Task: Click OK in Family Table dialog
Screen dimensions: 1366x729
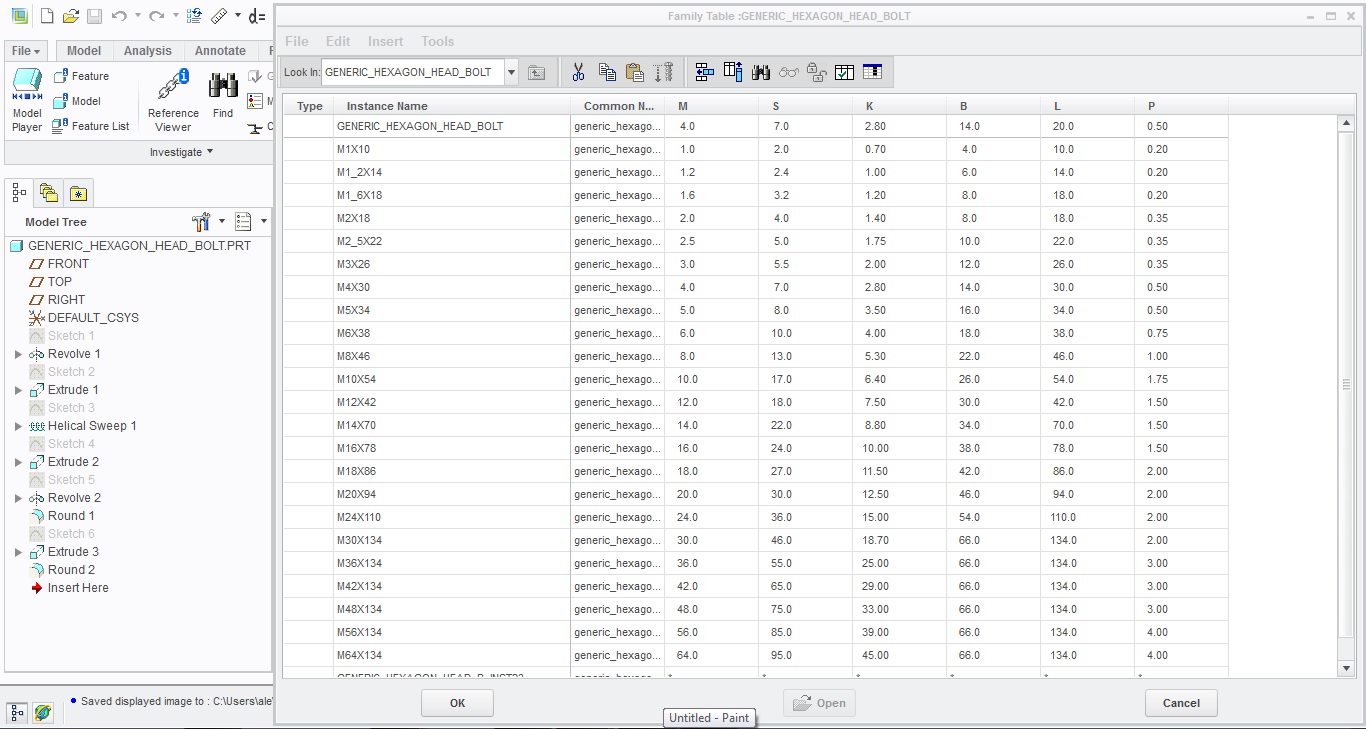Action: [x=457, y=703]
